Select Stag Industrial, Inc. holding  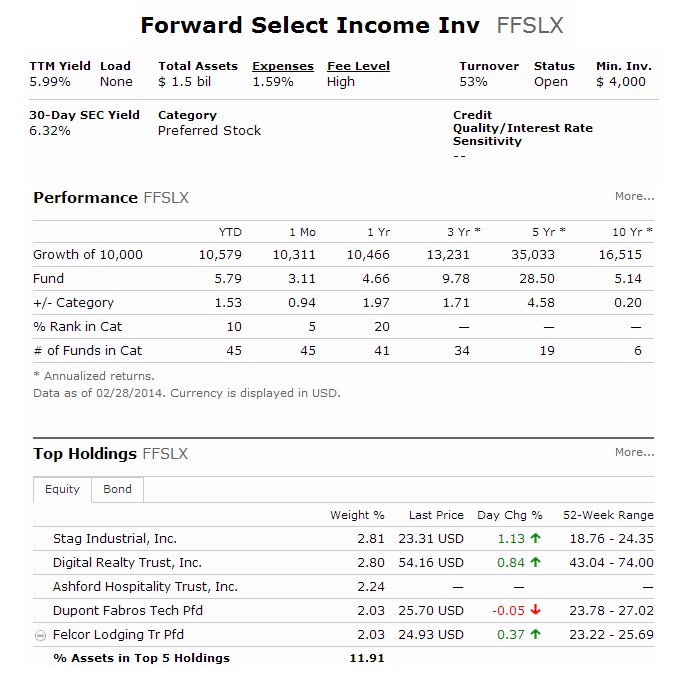pyautogui.click(x=115, y=539)
